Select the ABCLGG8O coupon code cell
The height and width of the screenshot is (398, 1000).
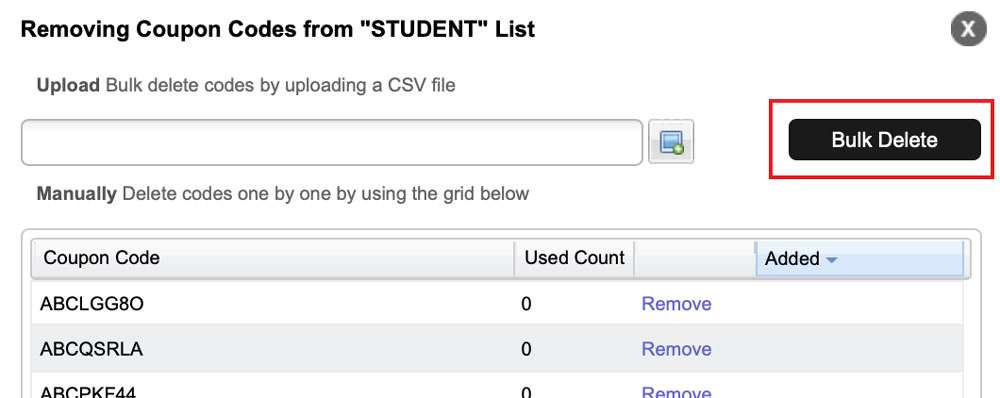(92, 304)
